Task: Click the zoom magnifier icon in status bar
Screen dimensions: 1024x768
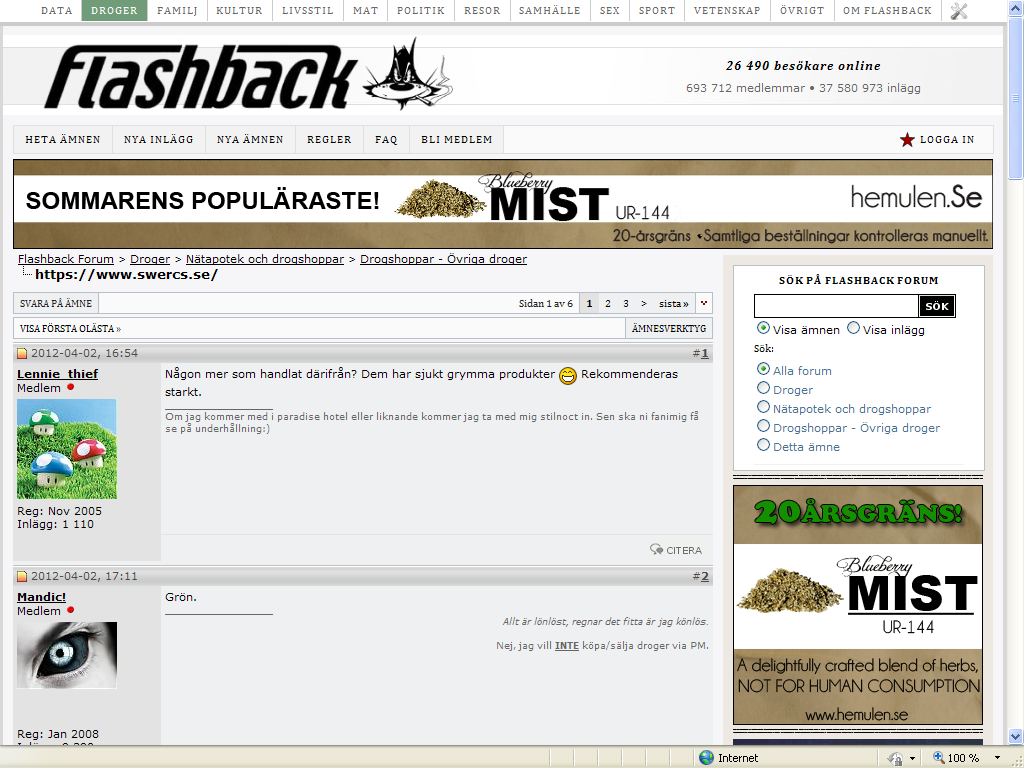Action: pos(938,758)
